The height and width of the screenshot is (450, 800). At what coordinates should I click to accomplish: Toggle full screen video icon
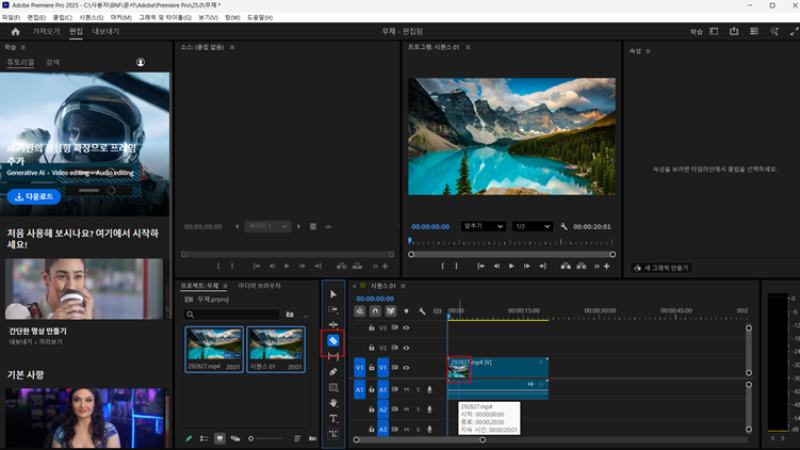point(794,31)
